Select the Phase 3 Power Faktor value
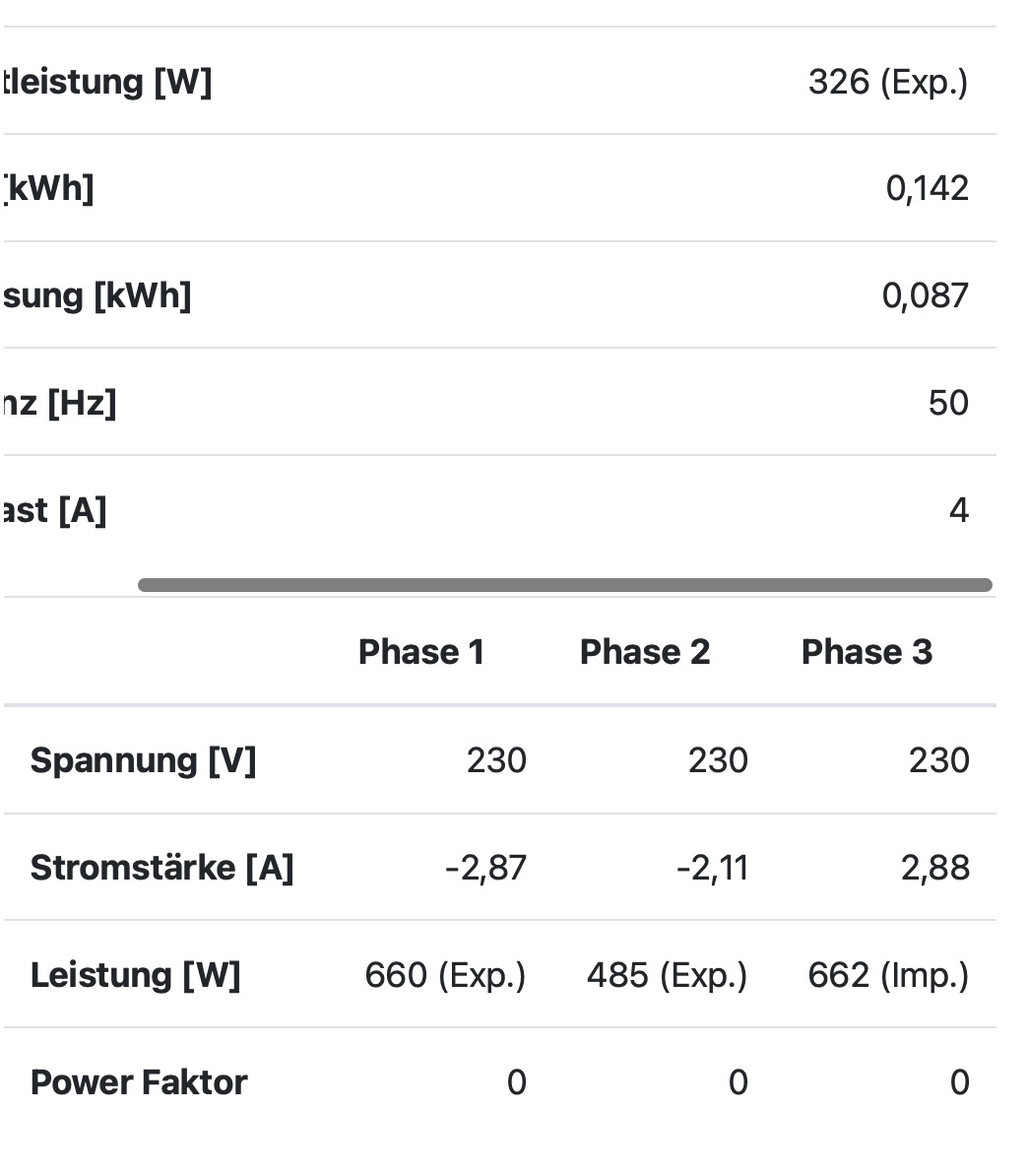This screenshot has height=1176, width=1028. [959, 1082]
